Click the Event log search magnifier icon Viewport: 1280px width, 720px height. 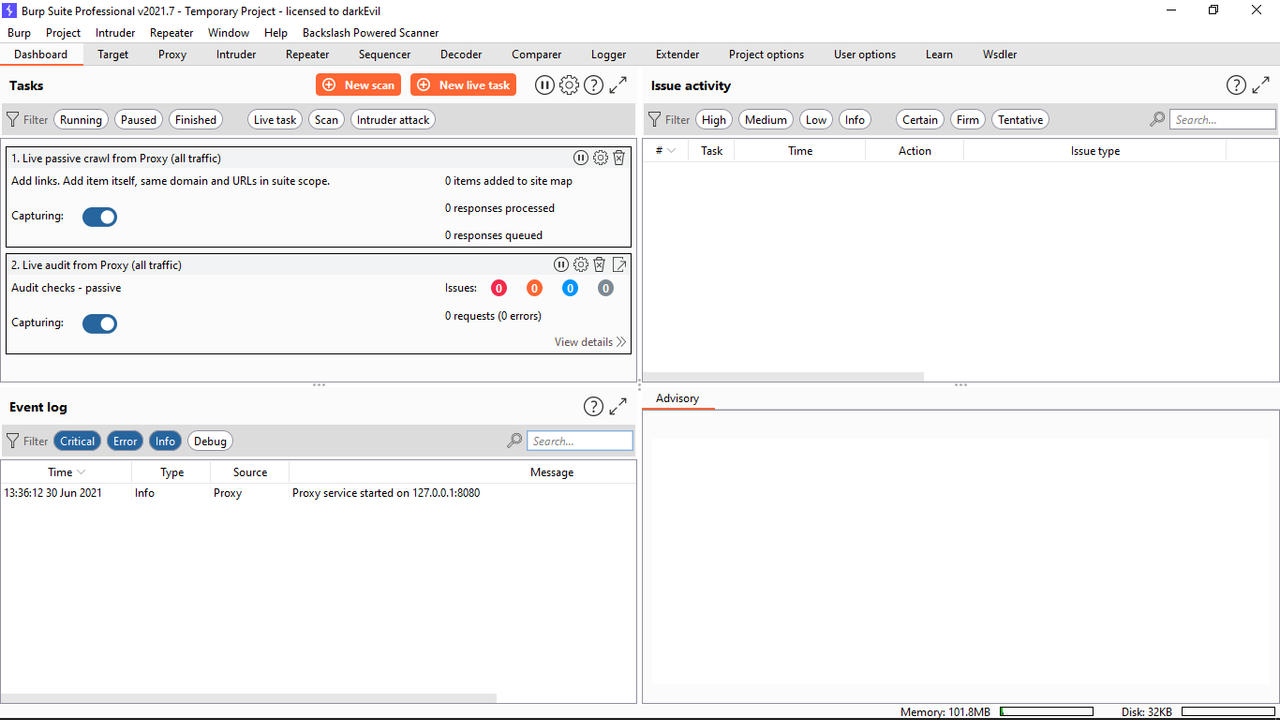[x=514, y=440]
